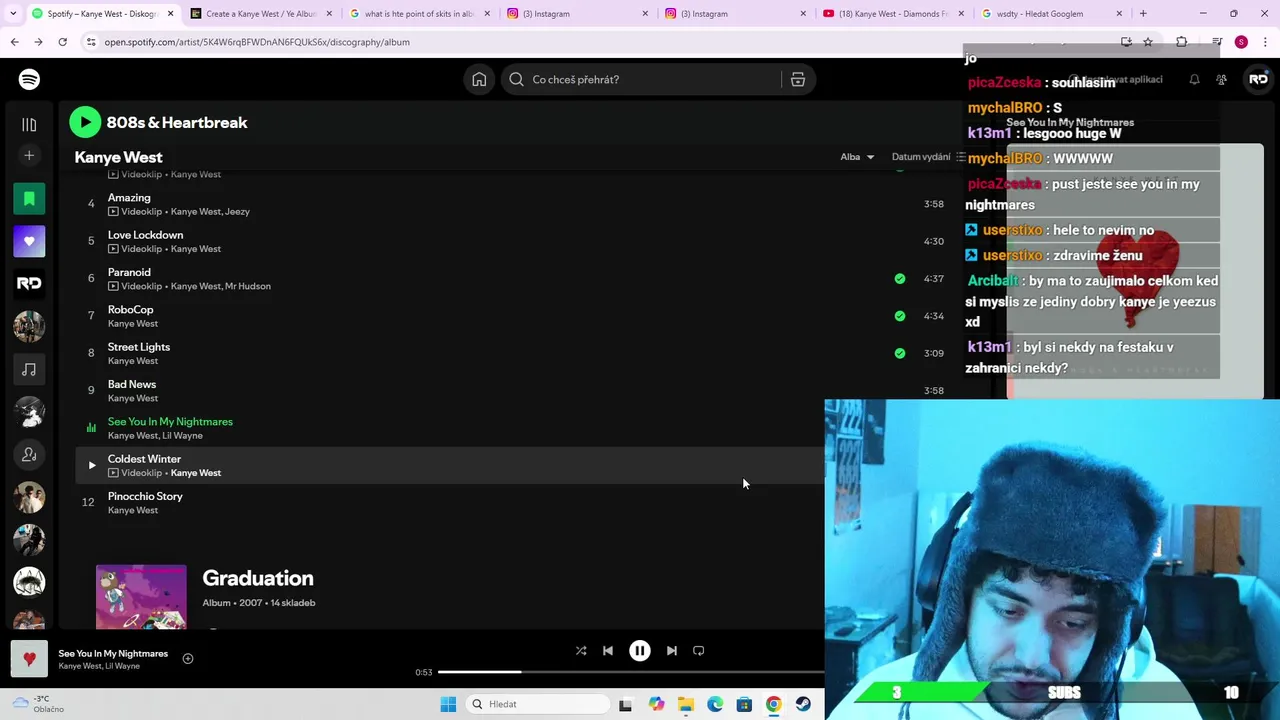Play Coldest Winter with row play arrow
This screenshot has height=720, width=1280.
click(91, 465)
